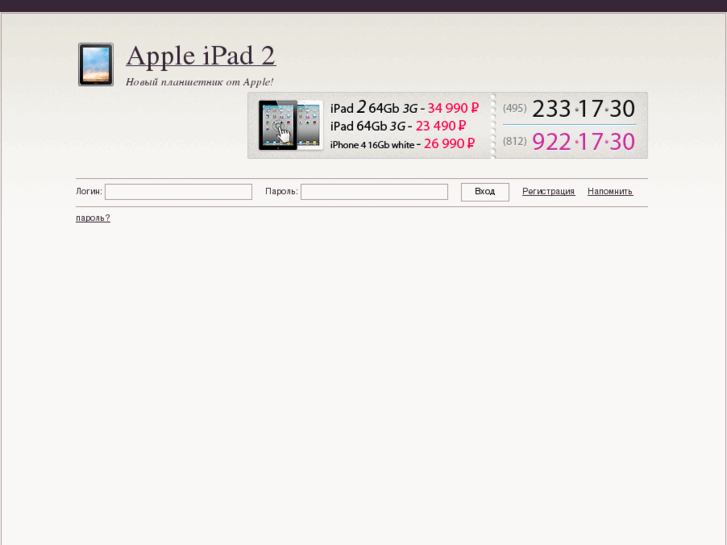Open the Напомнить link
The width and height of the screenshot is (727, 545).
pos(610,191)
